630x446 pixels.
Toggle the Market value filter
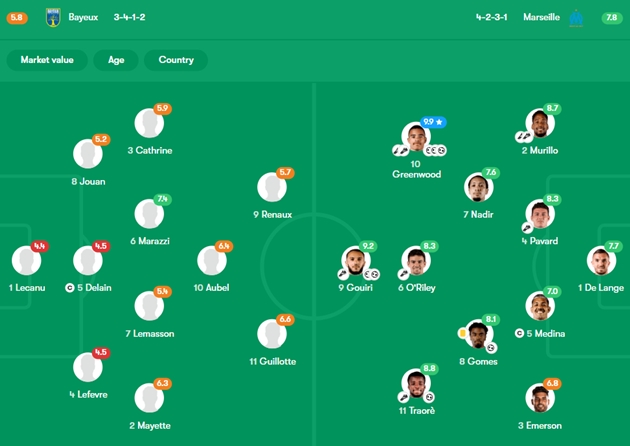(47, 60)
